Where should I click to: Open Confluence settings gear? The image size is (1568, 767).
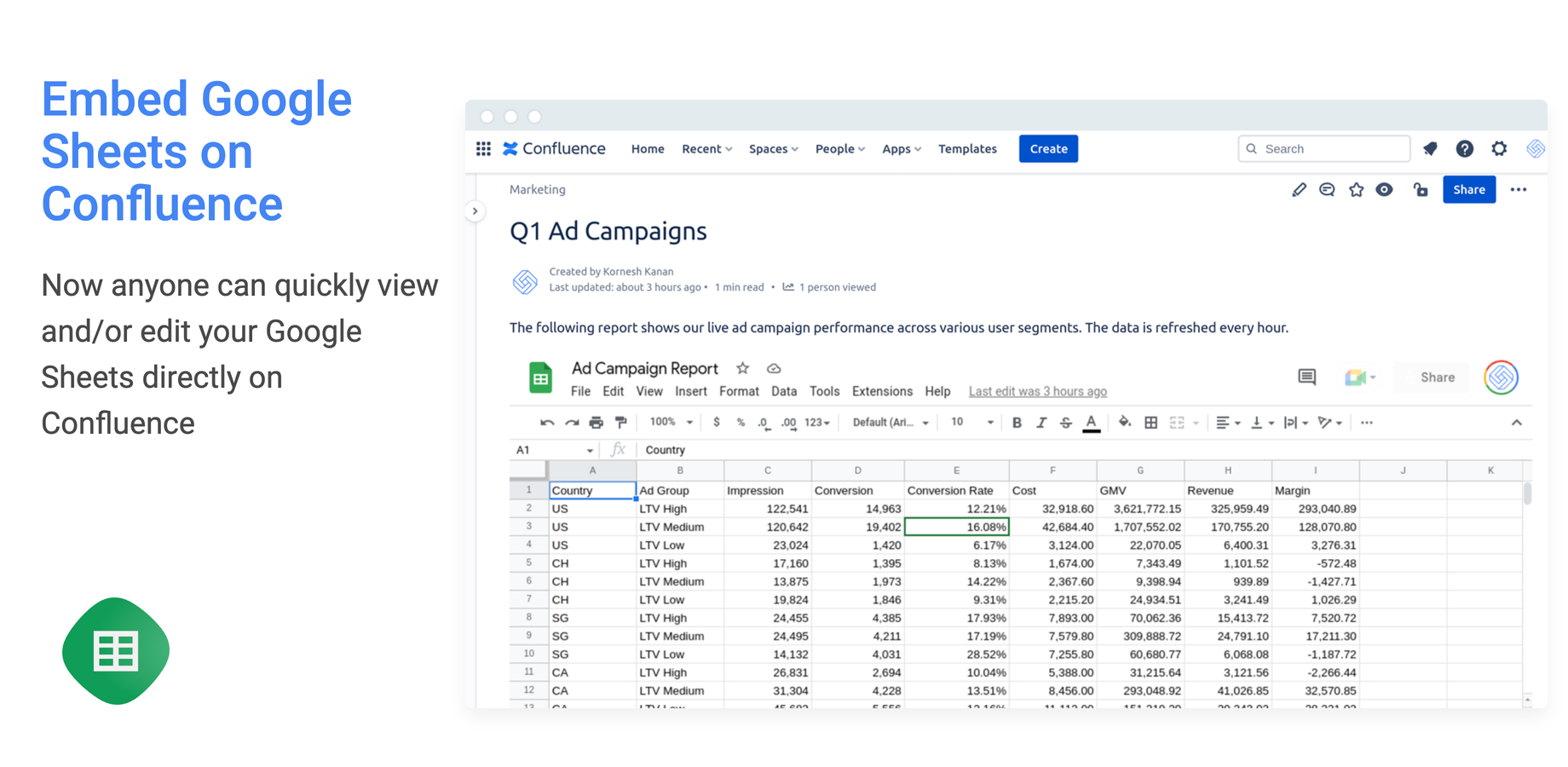coord(1499,149)
